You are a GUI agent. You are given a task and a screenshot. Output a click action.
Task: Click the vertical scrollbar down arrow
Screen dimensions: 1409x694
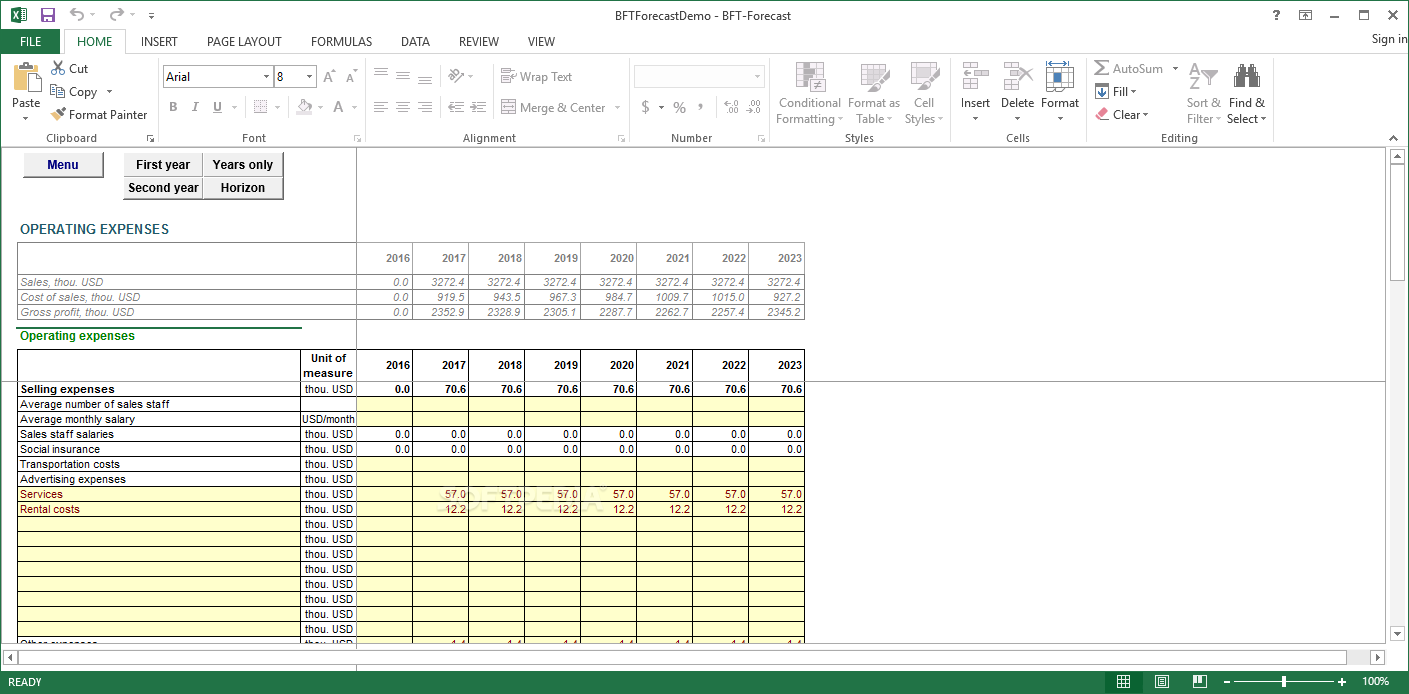[x=1397, y=633]
